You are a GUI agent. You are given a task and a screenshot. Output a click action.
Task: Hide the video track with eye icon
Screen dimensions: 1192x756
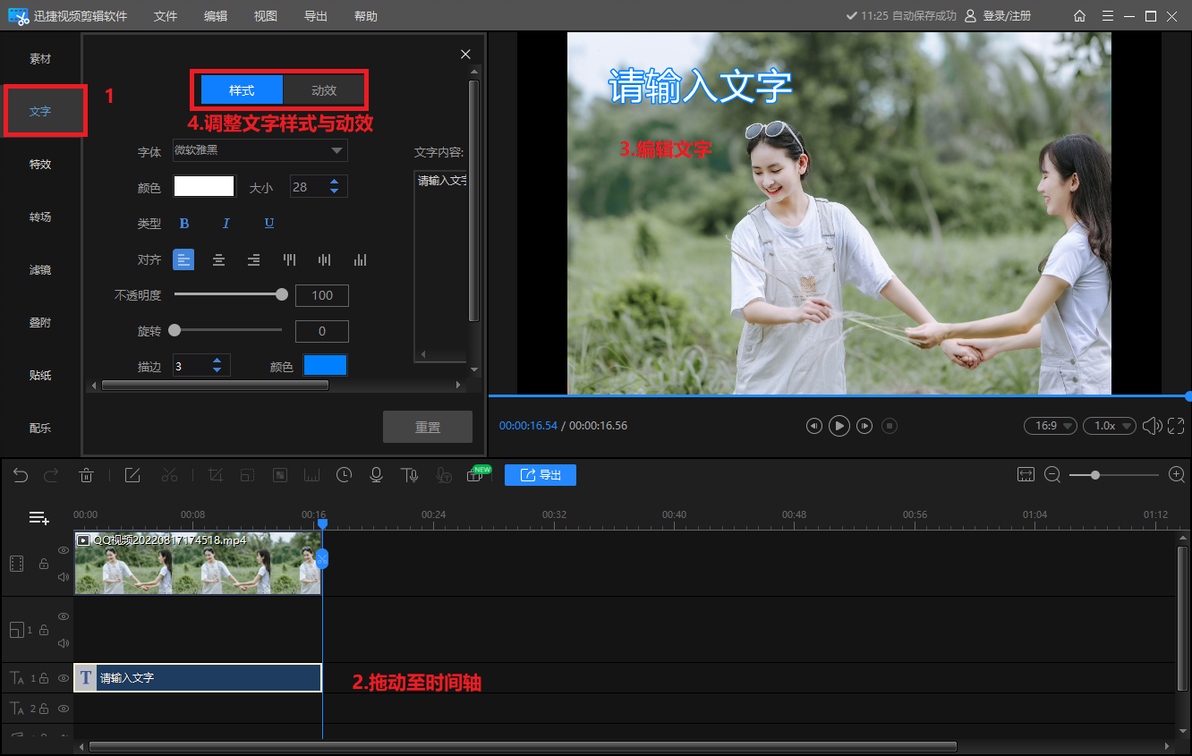(63, 550)
